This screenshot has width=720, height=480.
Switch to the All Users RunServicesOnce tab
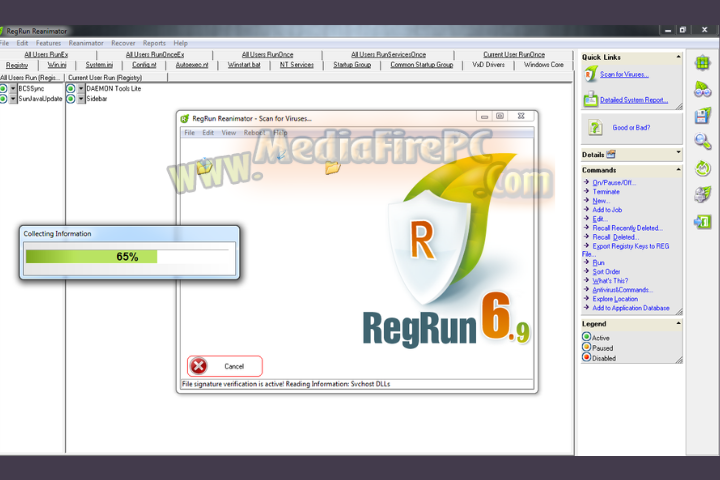click(388, 55)
